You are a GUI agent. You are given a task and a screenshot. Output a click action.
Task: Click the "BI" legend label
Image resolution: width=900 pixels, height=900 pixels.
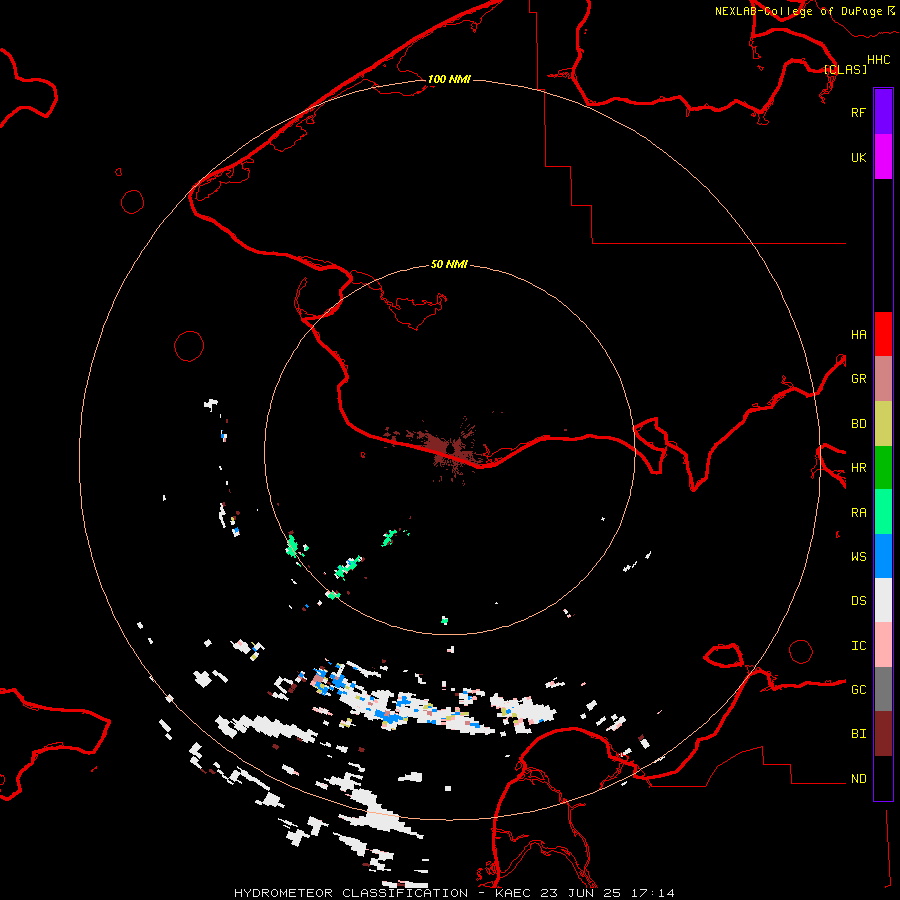(858, 734)
